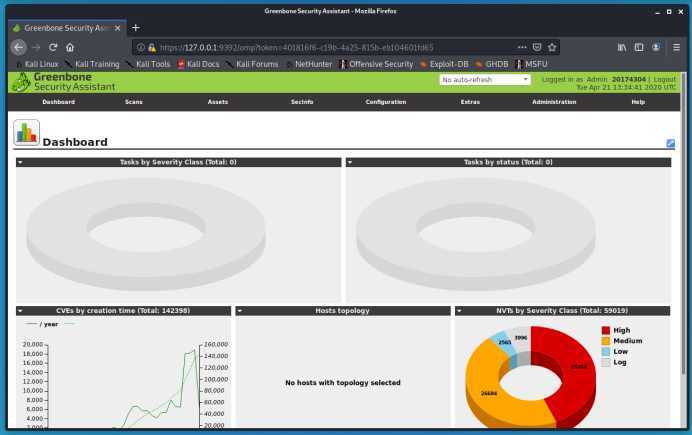
Task: Open the GHDB bookmark
Action: click(492, 64)
